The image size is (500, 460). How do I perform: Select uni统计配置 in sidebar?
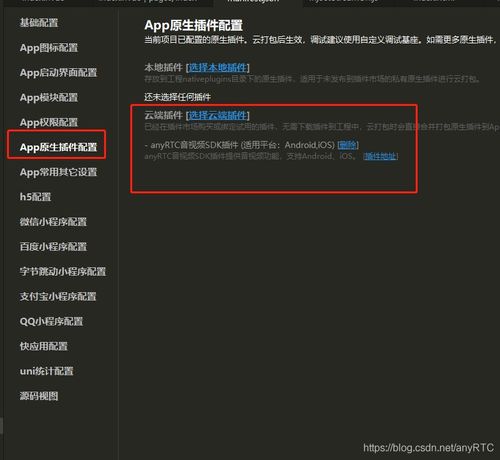pos(47,371)
